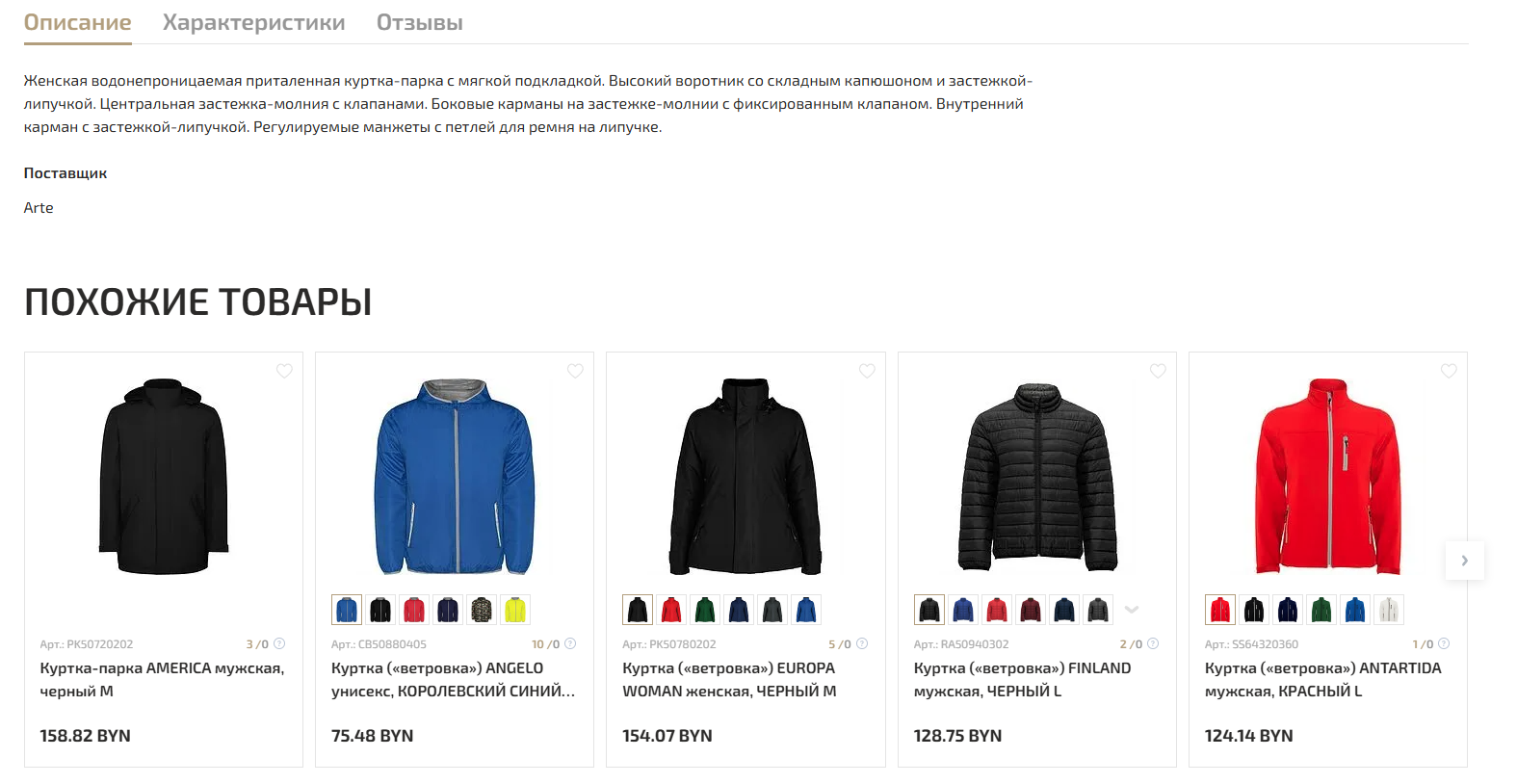Screen dimensions: 1517x784
Task: Click info icon beside PK50780202 availability
Action: pyautogui.click(x=862, y=643)
